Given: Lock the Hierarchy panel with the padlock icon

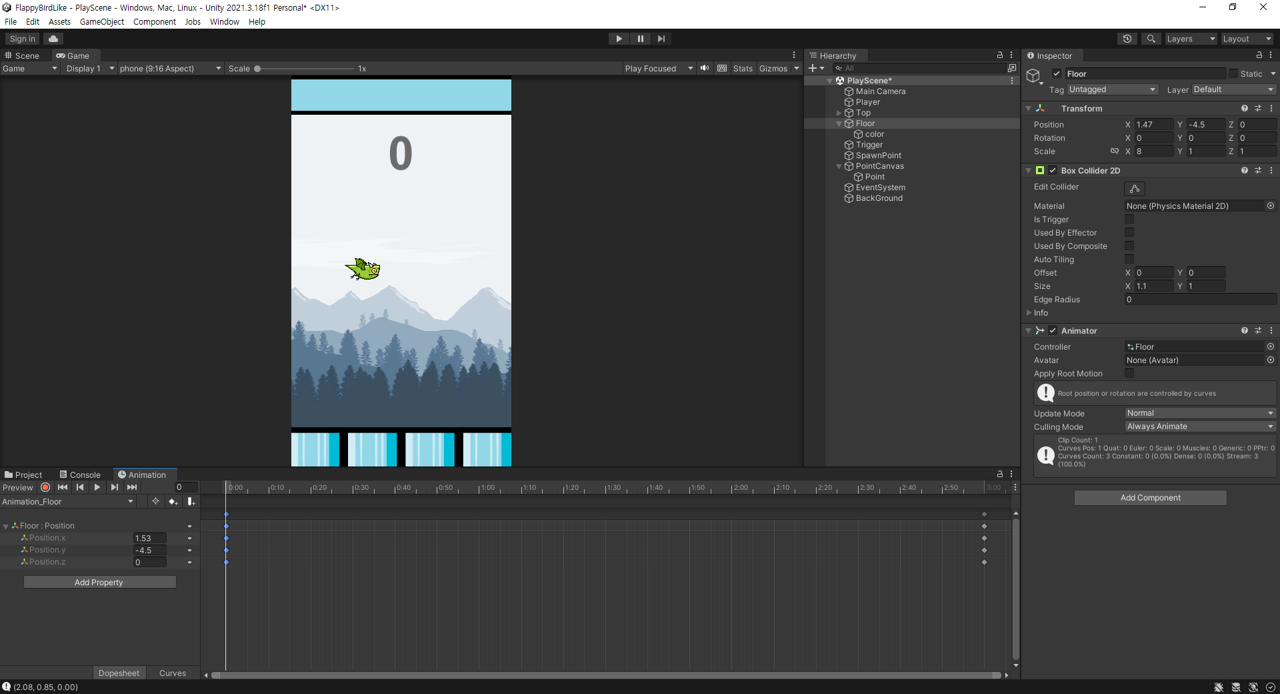Looking at the screenshot, I should 999,56.
